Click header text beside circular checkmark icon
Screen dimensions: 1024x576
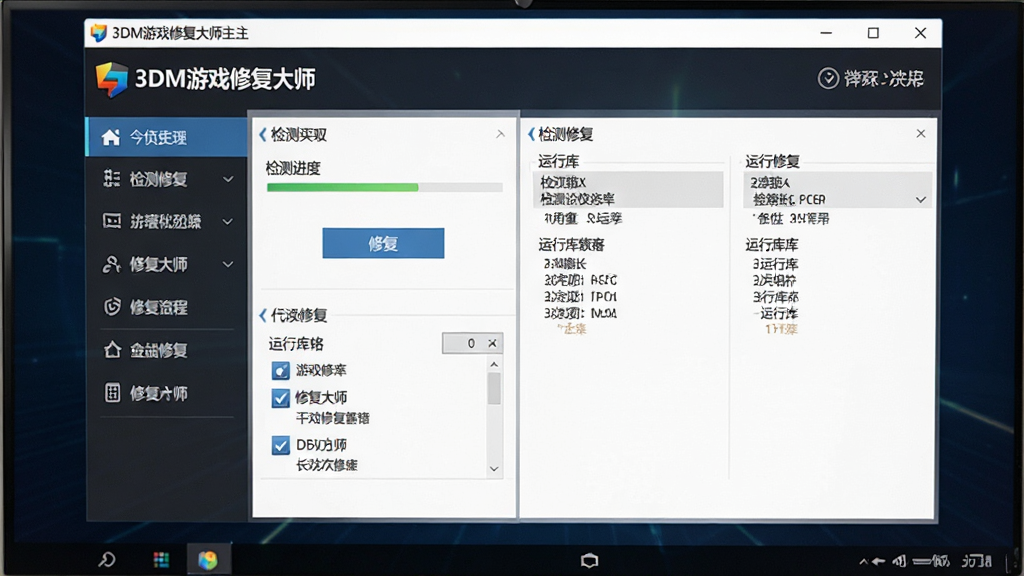[884, 79]
